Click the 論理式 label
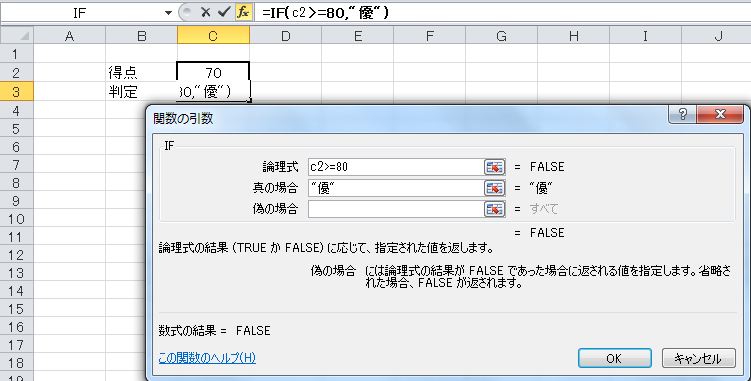 (x=280, y=167)
